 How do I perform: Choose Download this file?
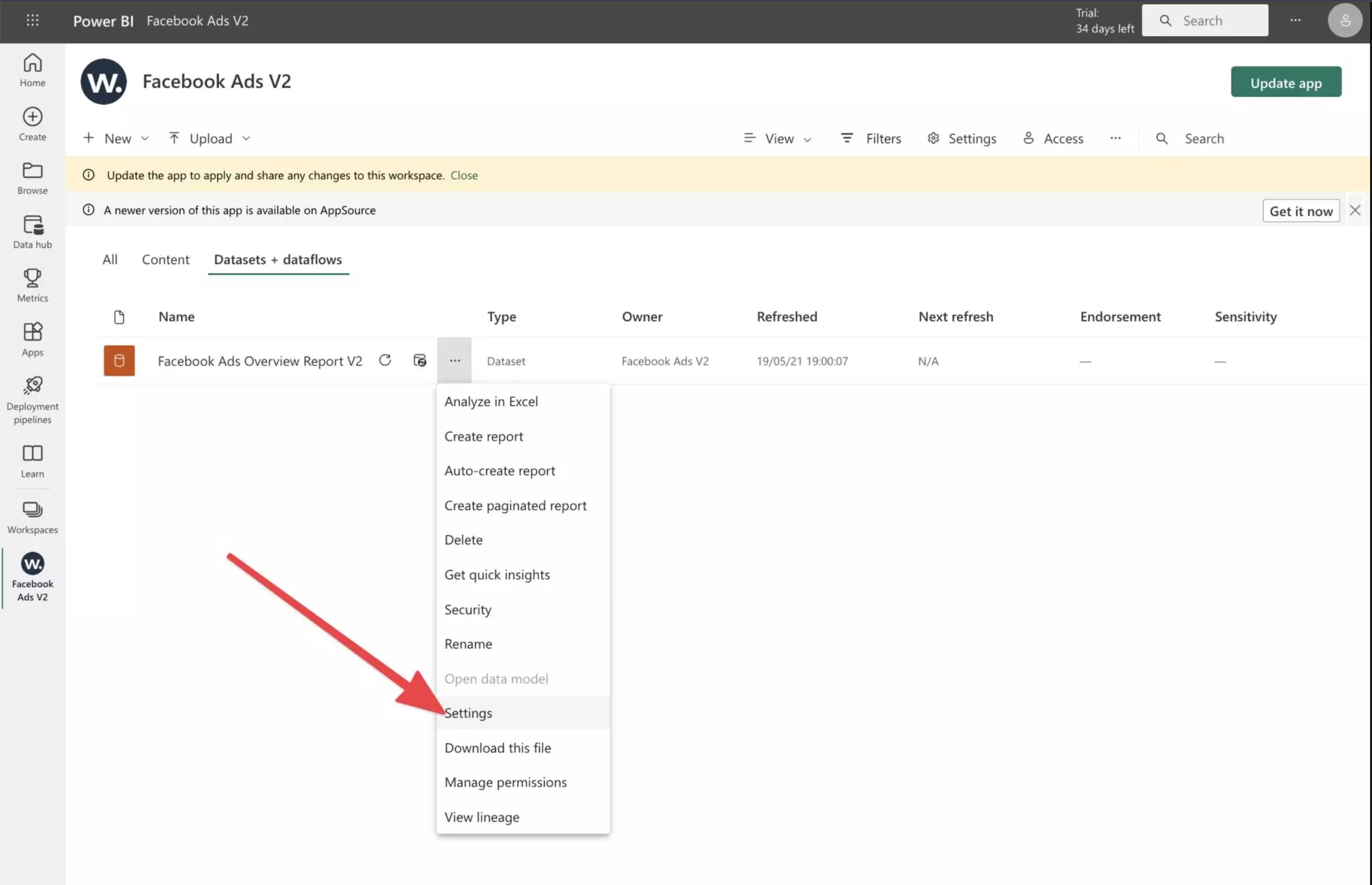523,748
